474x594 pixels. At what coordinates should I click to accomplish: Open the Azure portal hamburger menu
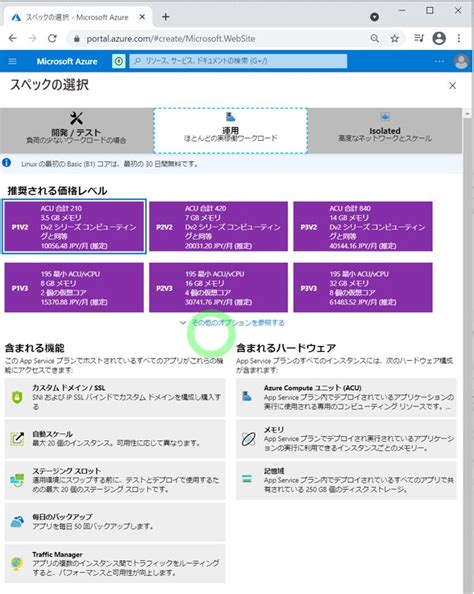(x=12, y=61)
